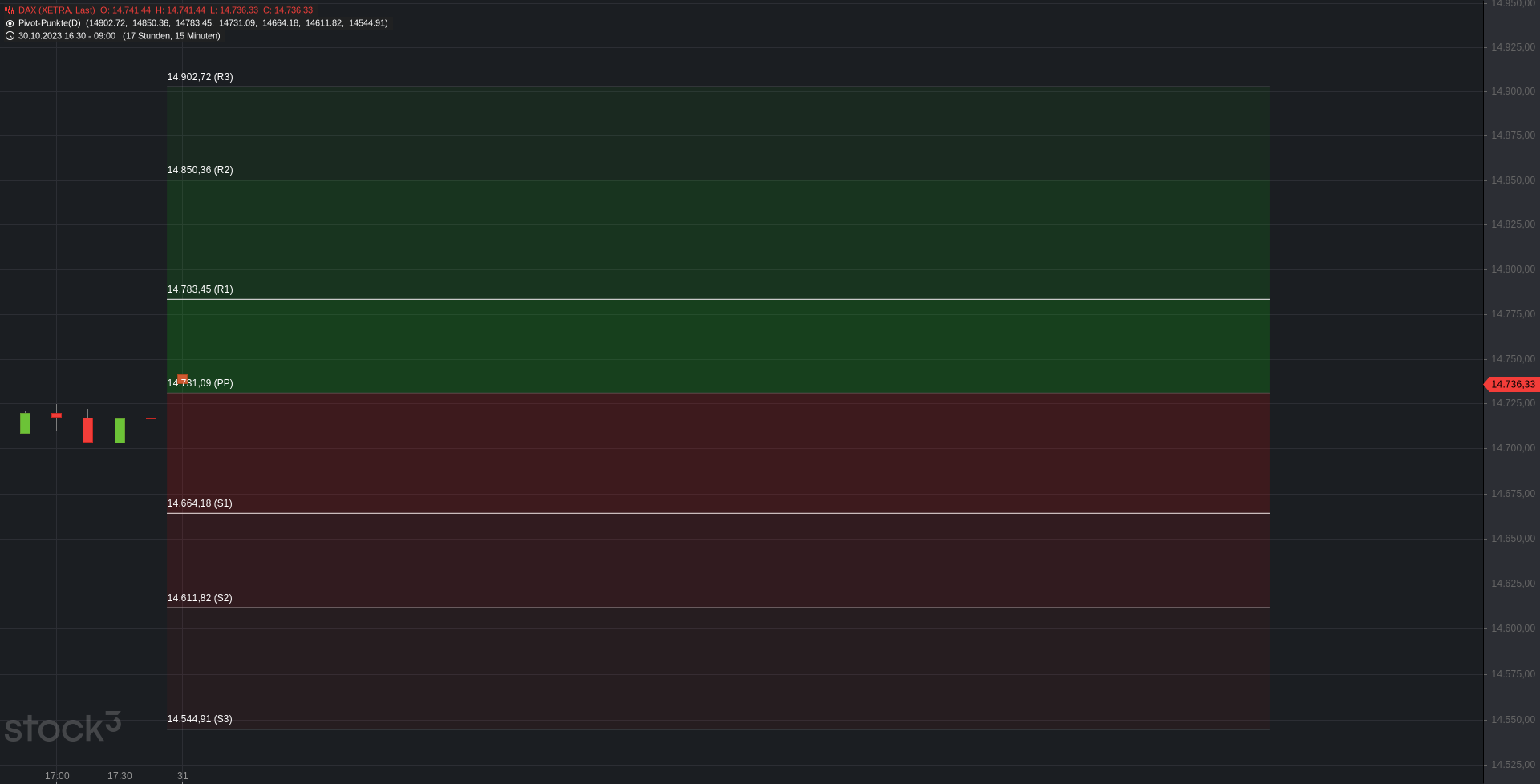Select the 14.544,91 (S3) support label
Viewport: 1540px width, 784px height.
point(200,719)
